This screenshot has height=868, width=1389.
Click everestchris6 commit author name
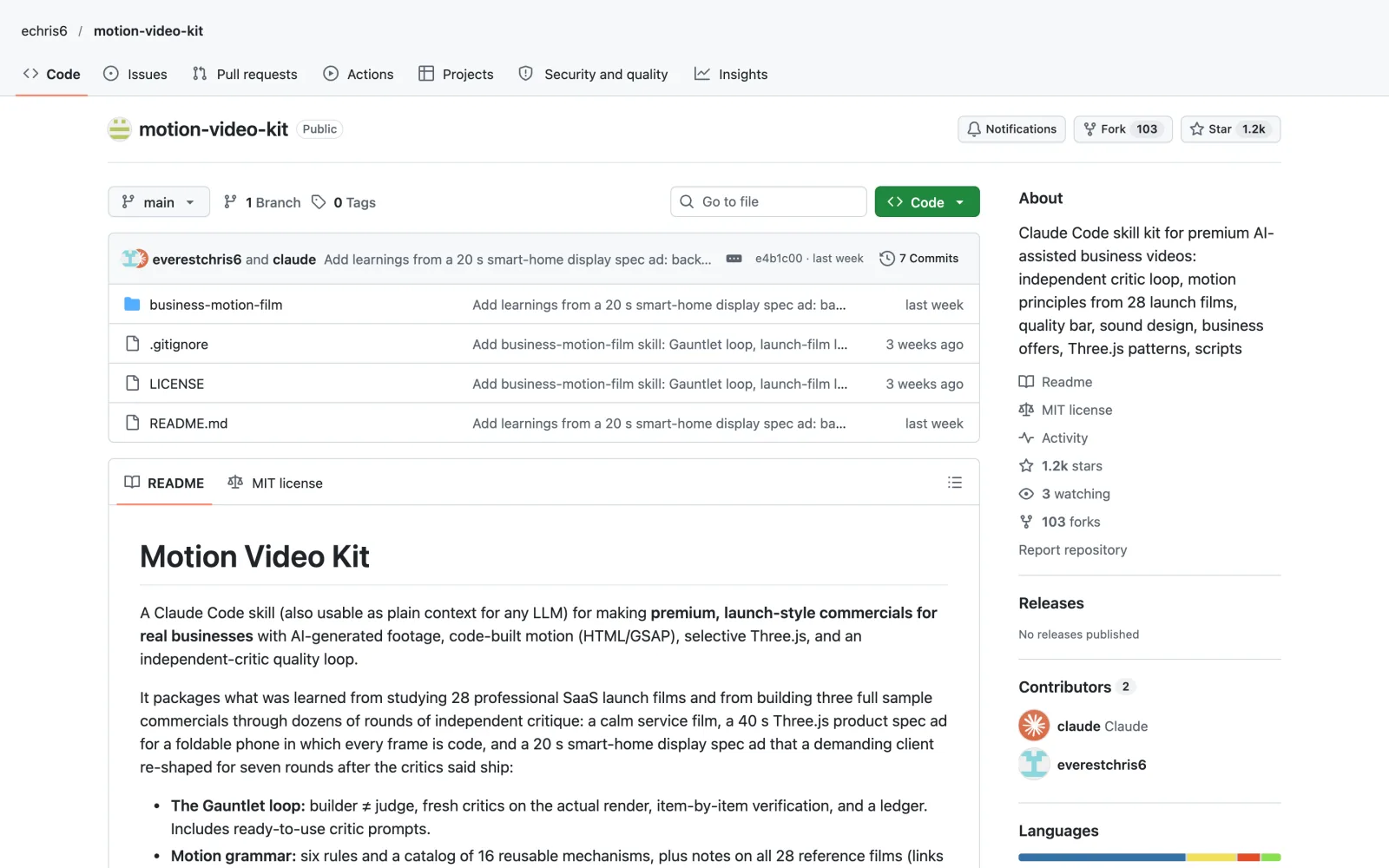point(197,260)
